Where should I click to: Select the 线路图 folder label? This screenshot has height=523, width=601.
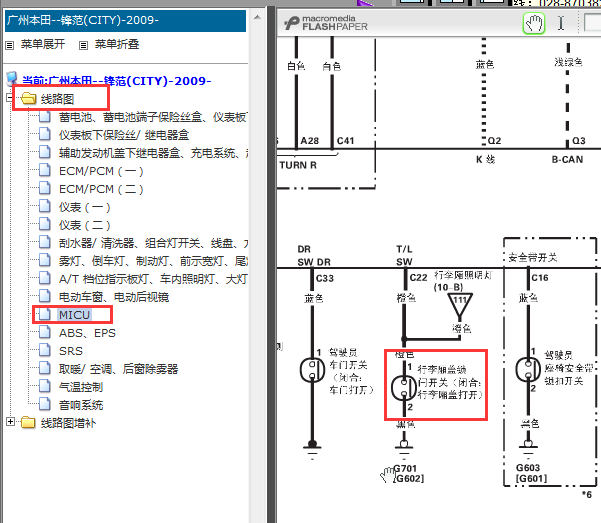[x=57, y=99]
